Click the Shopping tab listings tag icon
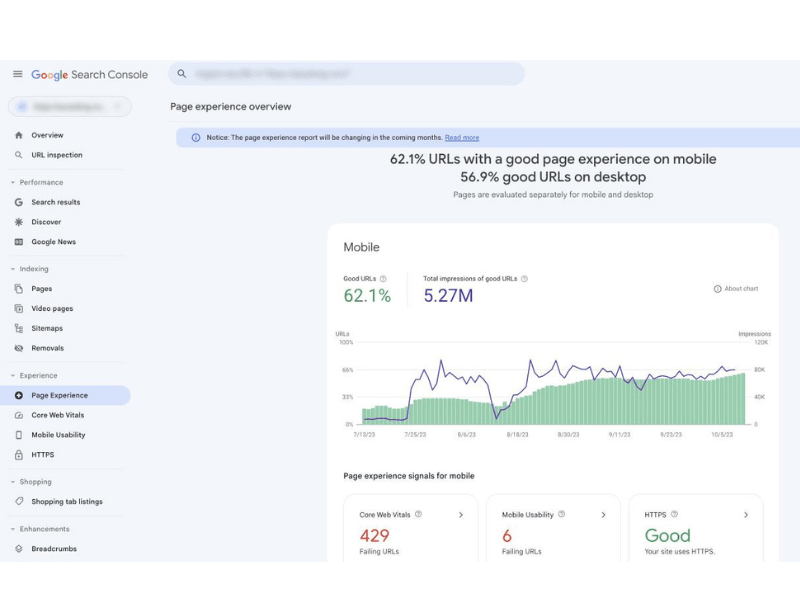The height and width of the screenshot is (600, 800). [x=19, y=502]
